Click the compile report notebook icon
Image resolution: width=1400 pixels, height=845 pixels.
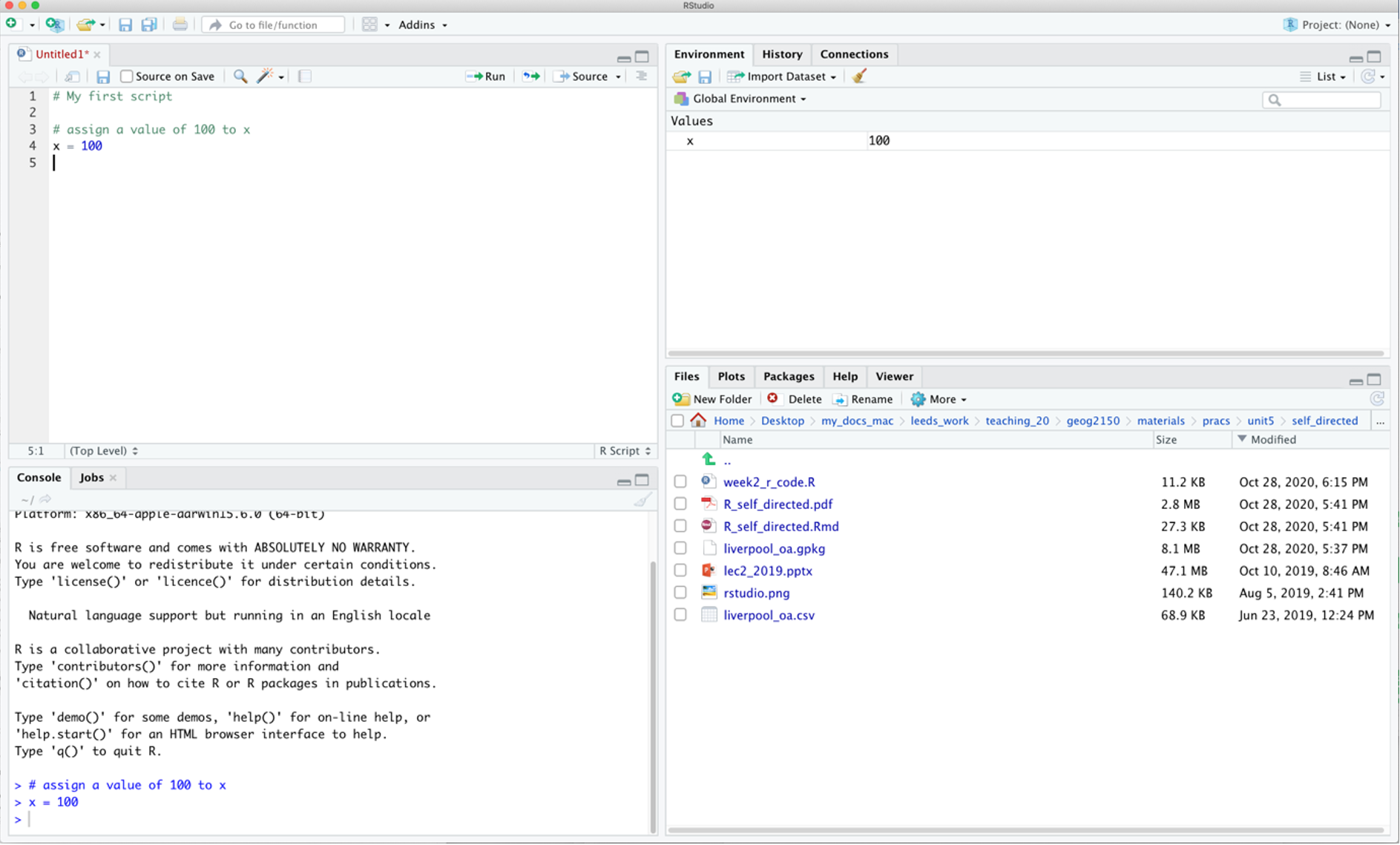[304, 76]
